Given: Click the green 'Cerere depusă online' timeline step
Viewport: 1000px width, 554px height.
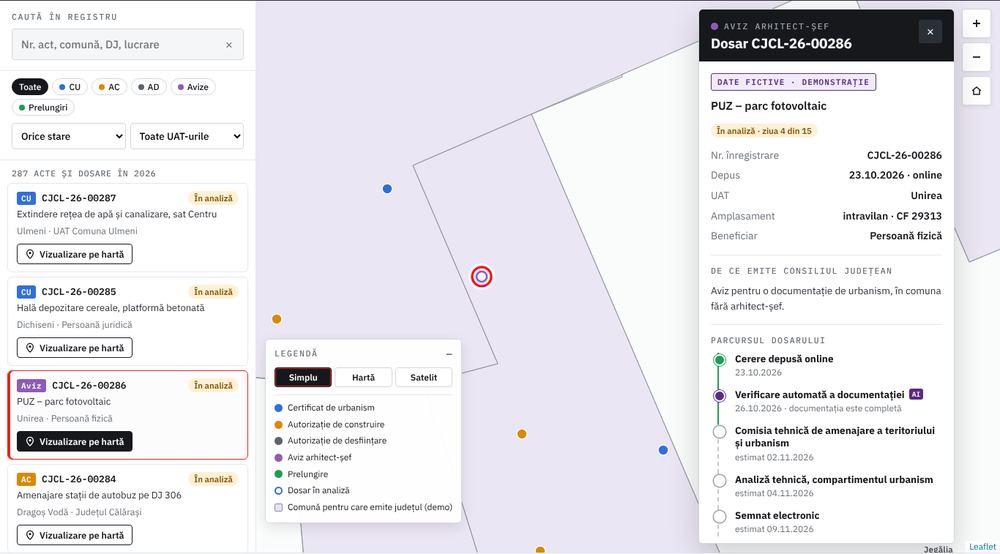Looking at the screenshot, I should [719, 360].
